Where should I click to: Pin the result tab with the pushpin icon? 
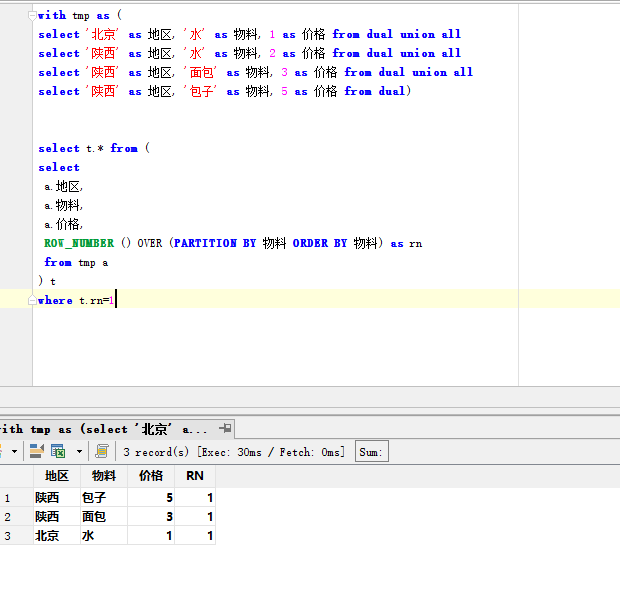pos(225,428)
